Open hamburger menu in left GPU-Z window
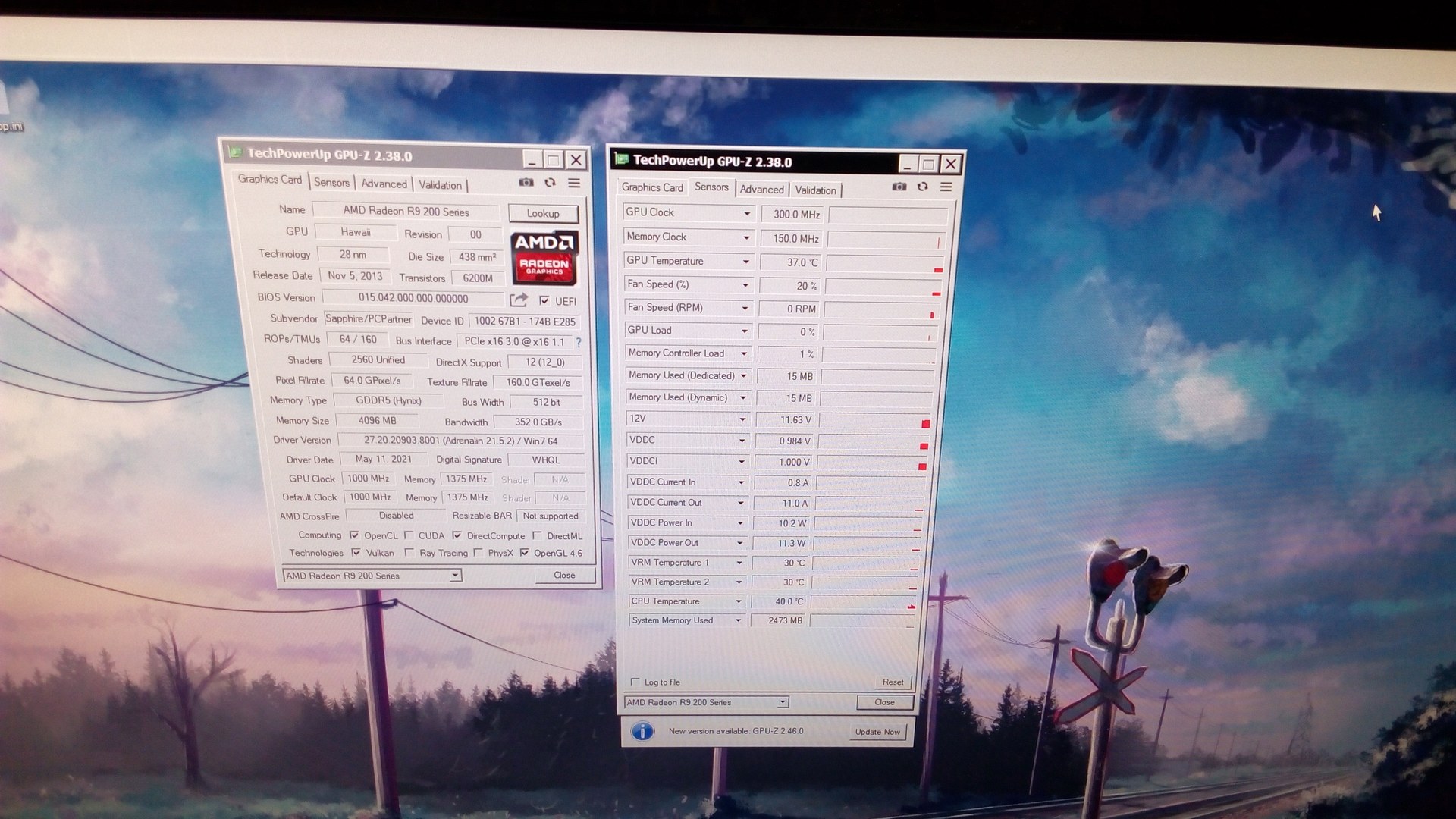1456x819 pixels. (x=574, y=183)
